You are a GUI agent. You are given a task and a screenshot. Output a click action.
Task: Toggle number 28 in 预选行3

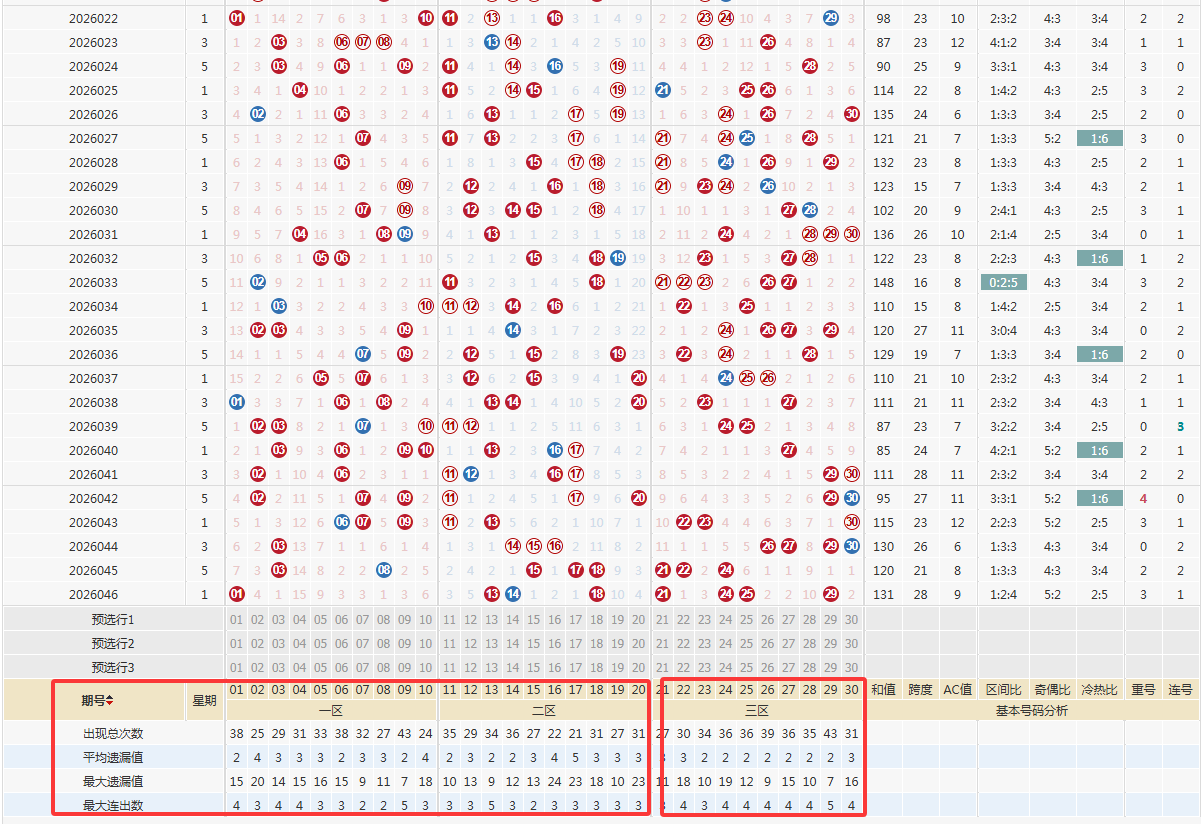(810, 667)
